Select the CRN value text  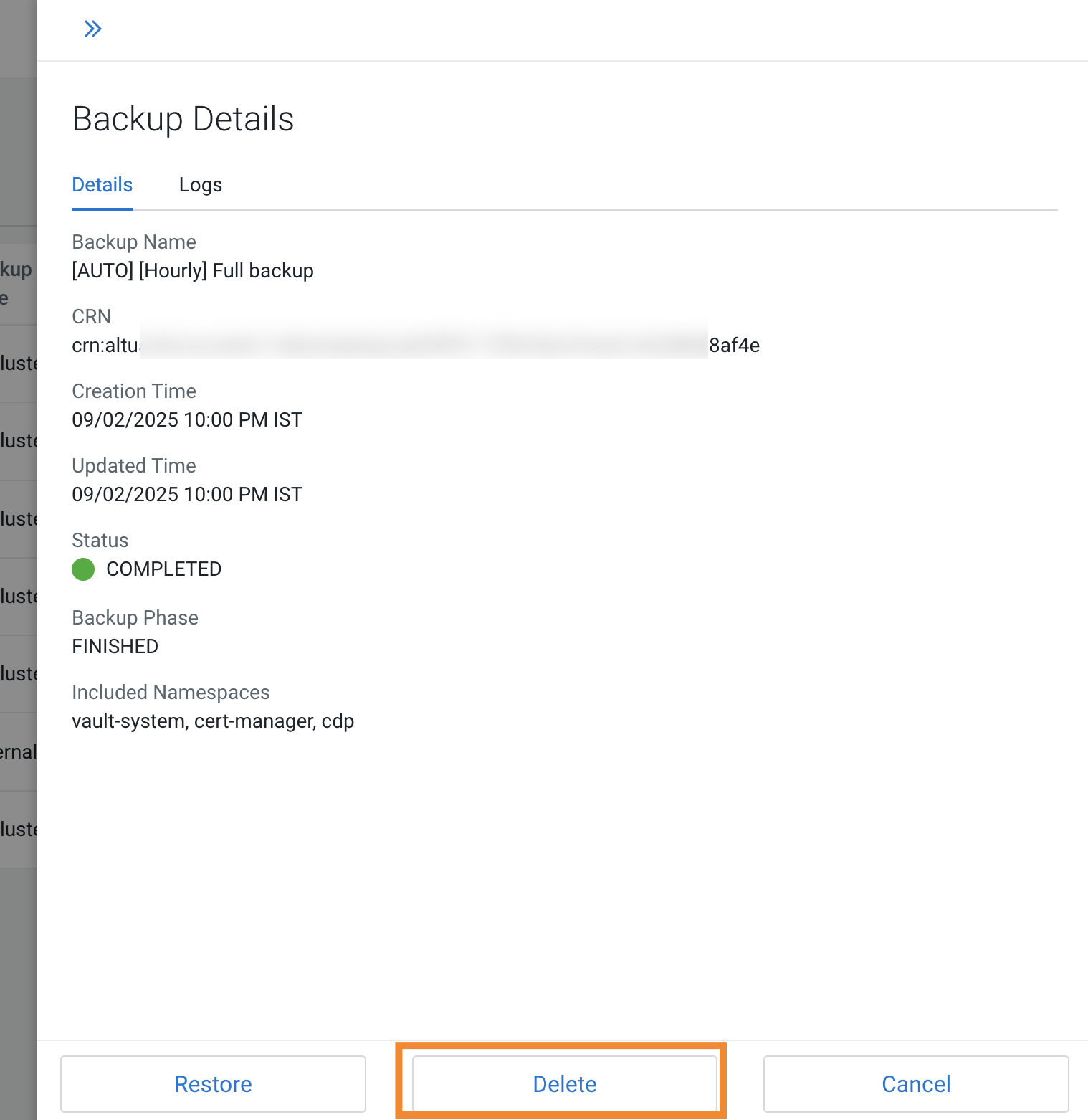(416, 345)
